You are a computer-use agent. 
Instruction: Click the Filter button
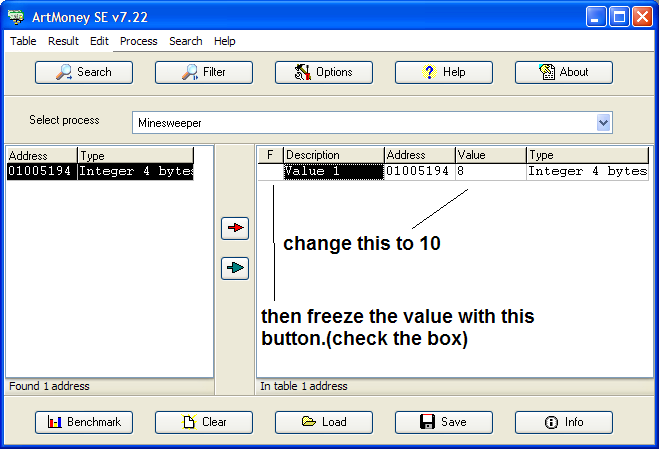tap(204, 72)
